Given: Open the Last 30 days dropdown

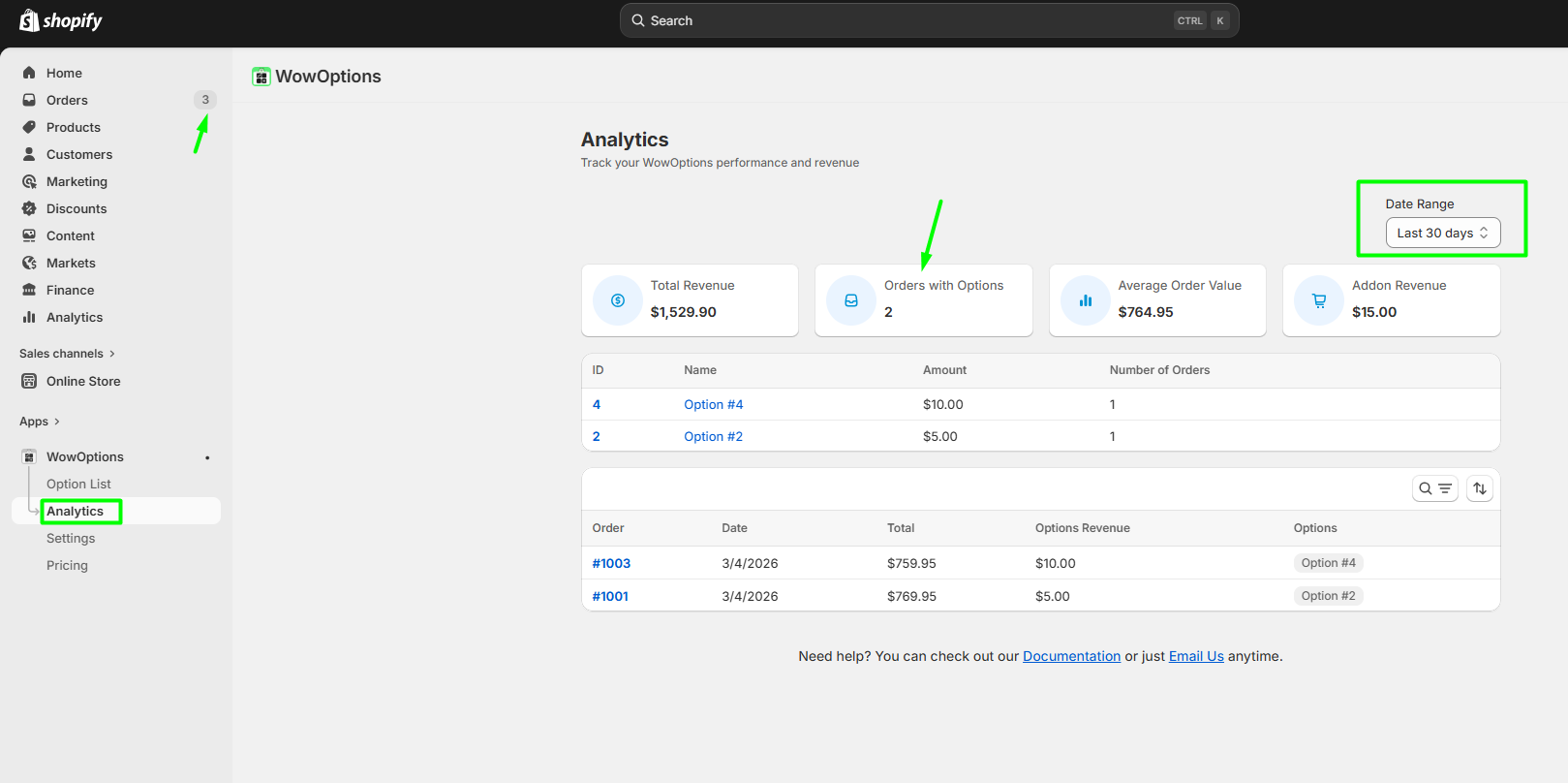Looking at the screenshot, I should click(1442, 233).
